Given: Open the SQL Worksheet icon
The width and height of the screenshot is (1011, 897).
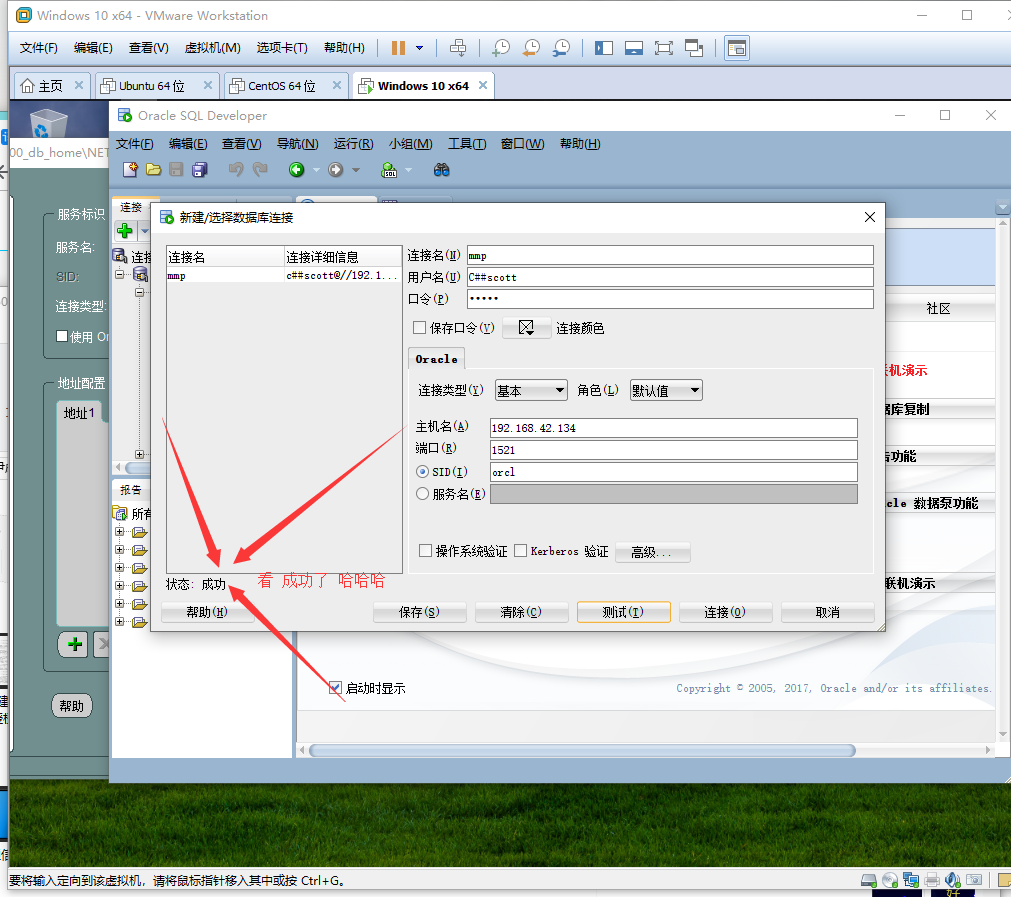Looking at the screenshot, I should pyautogui.click(x=389, y=170).
